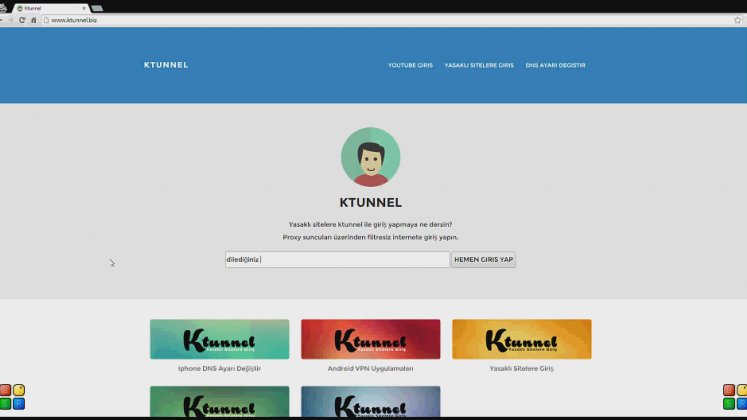Screen dimensions: 747x420
Task: Open the yellow Ktunnel banner for Yasaklı Sitelere
Action: pyautogui.click(x=522, y=339)
